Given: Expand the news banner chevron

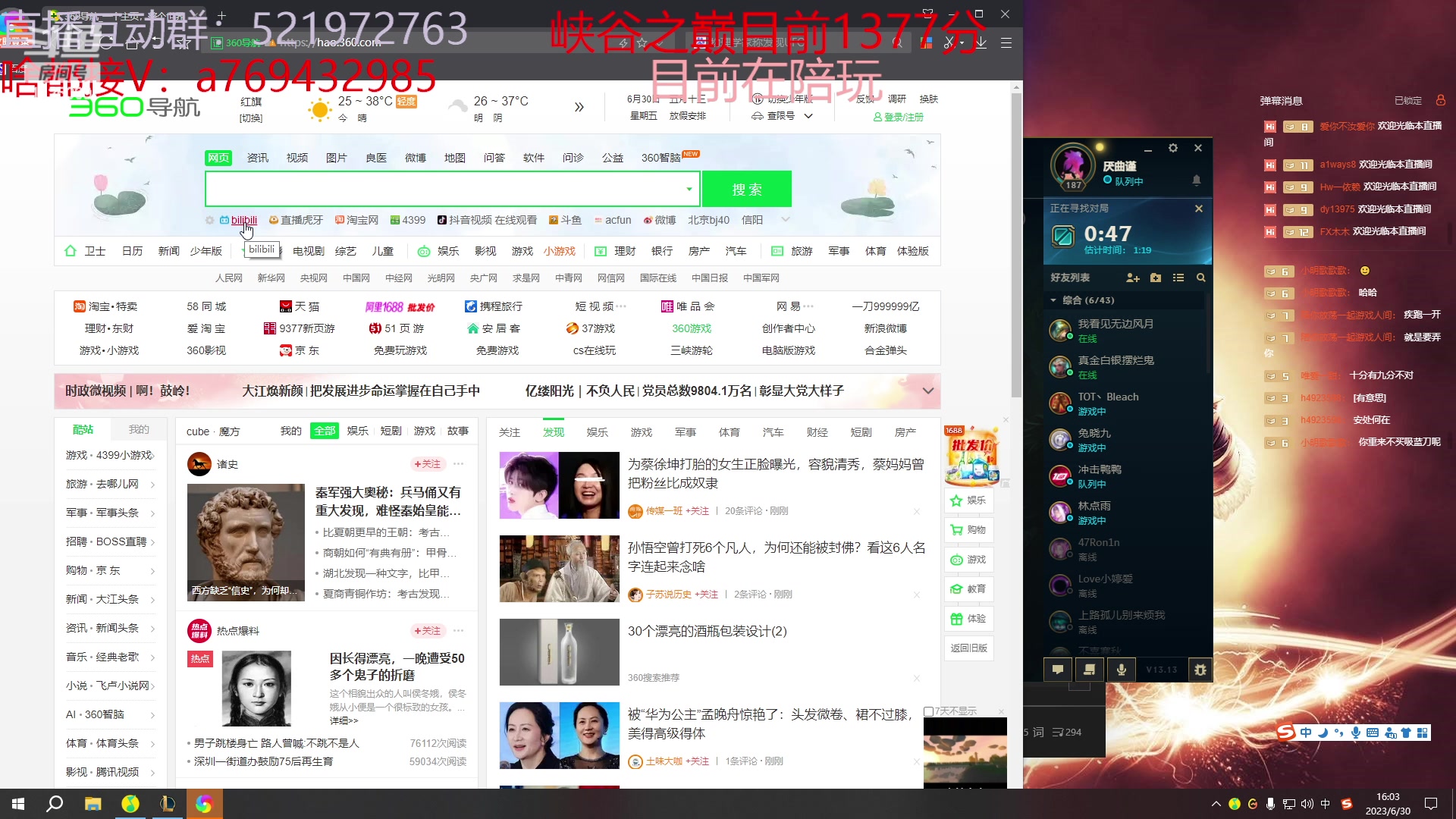Looking at the screenshot, I should pos(927,391).
